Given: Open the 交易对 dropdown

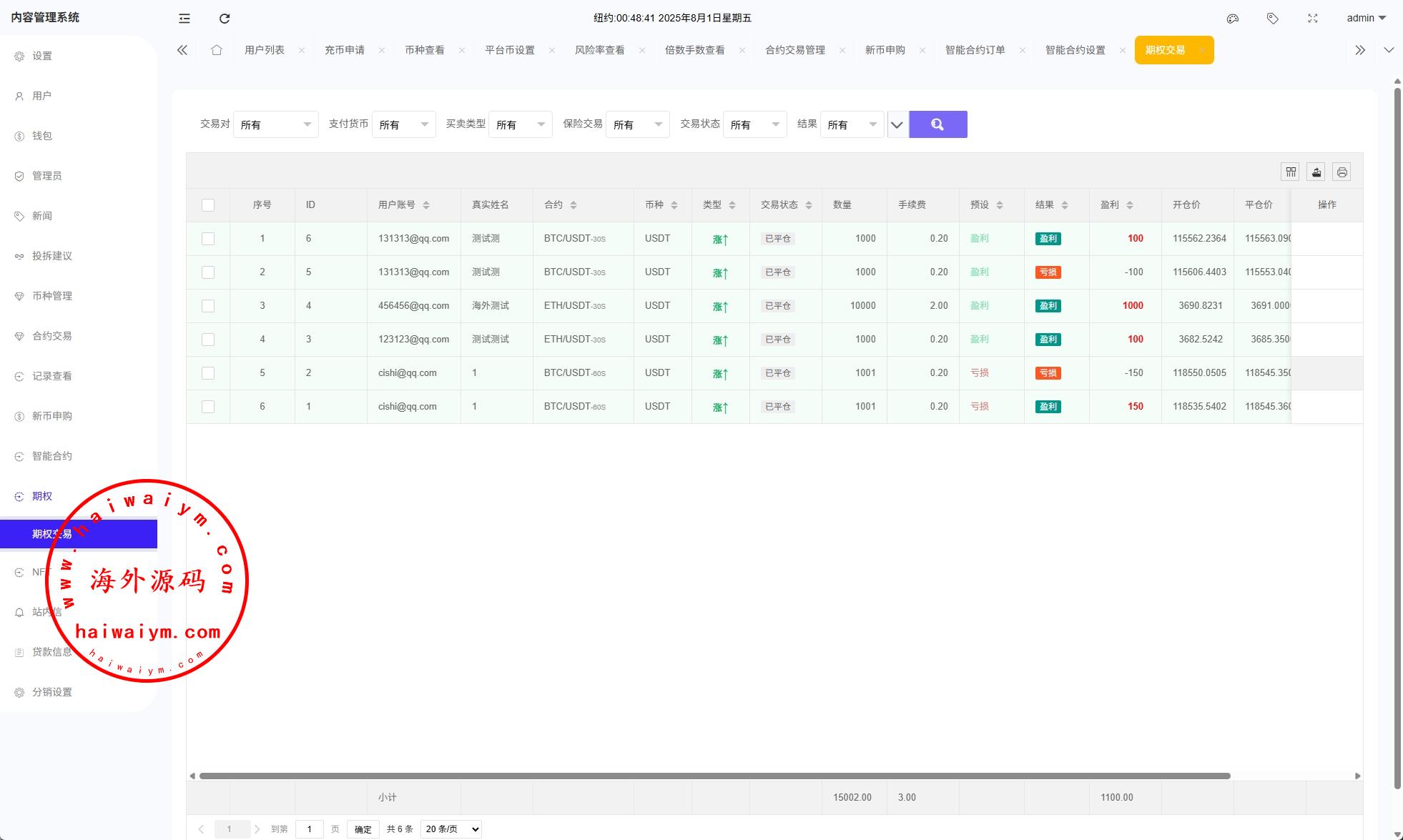Looking at the screenshot, I should point(276,124).
